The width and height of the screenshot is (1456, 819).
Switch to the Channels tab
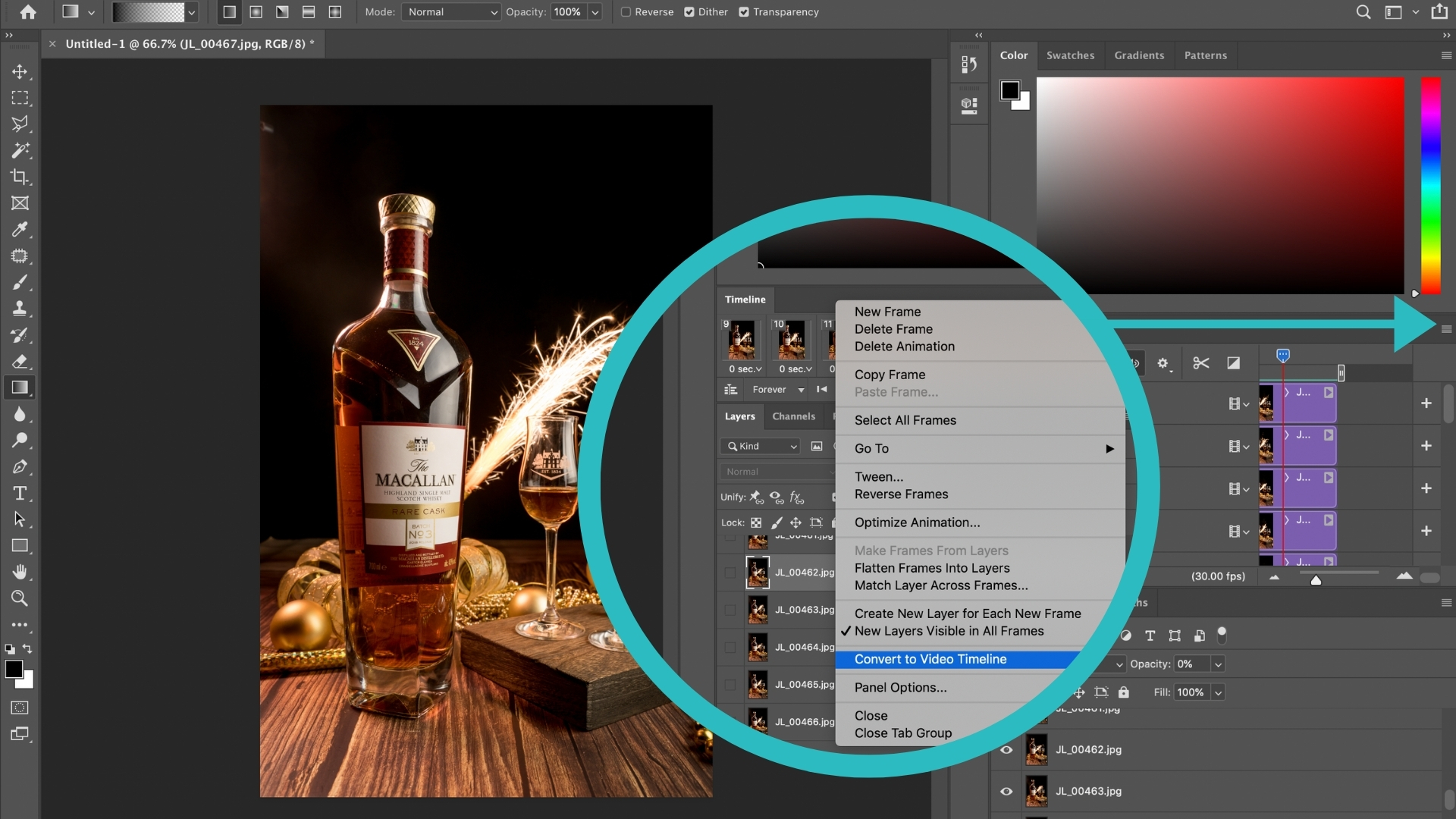[793, 416]
